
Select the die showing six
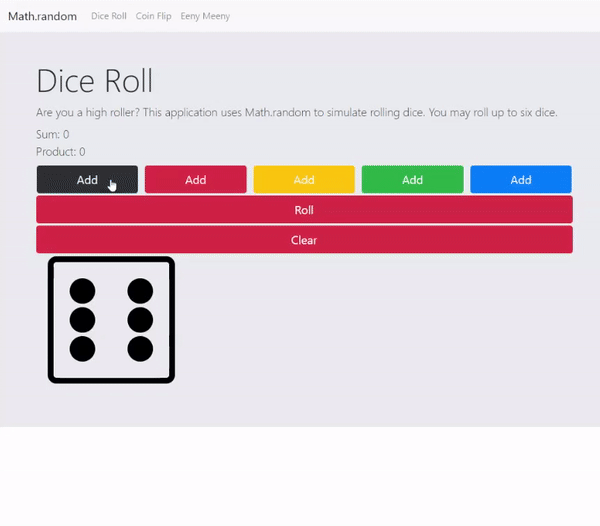pyautogui.click(x=111, y=320)
